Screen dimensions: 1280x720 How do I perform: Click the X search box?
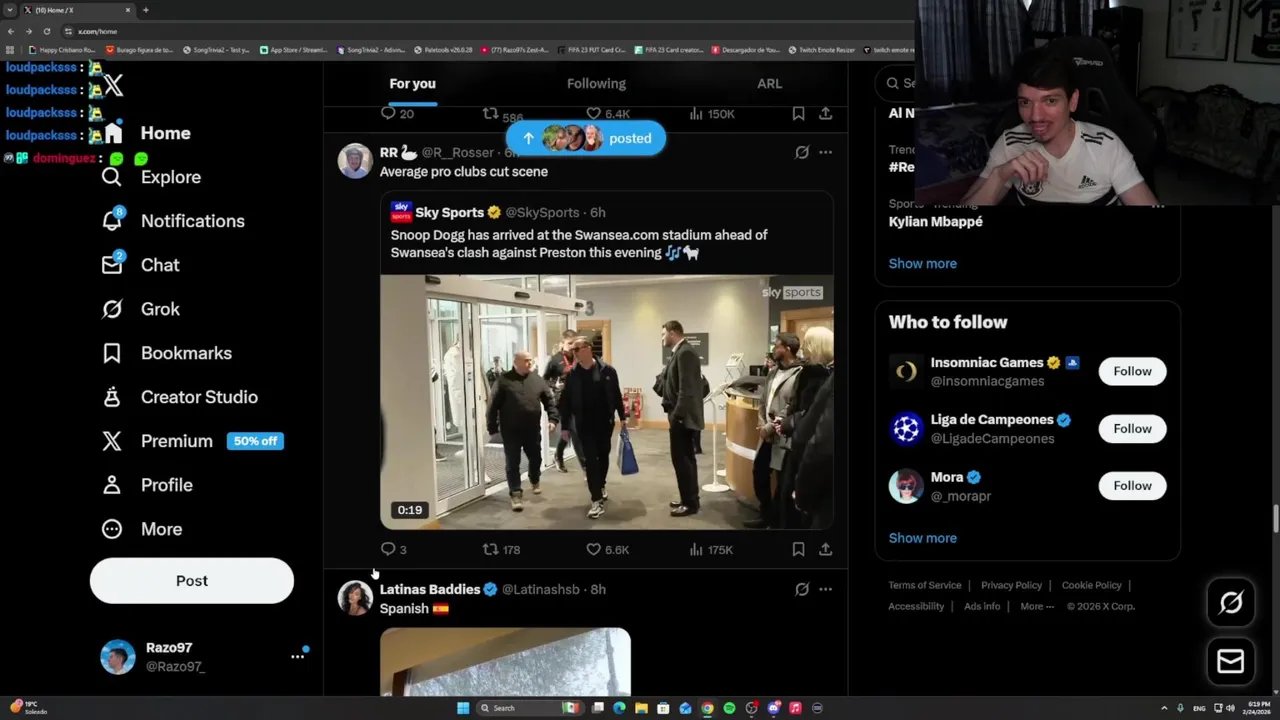[895, 84]
